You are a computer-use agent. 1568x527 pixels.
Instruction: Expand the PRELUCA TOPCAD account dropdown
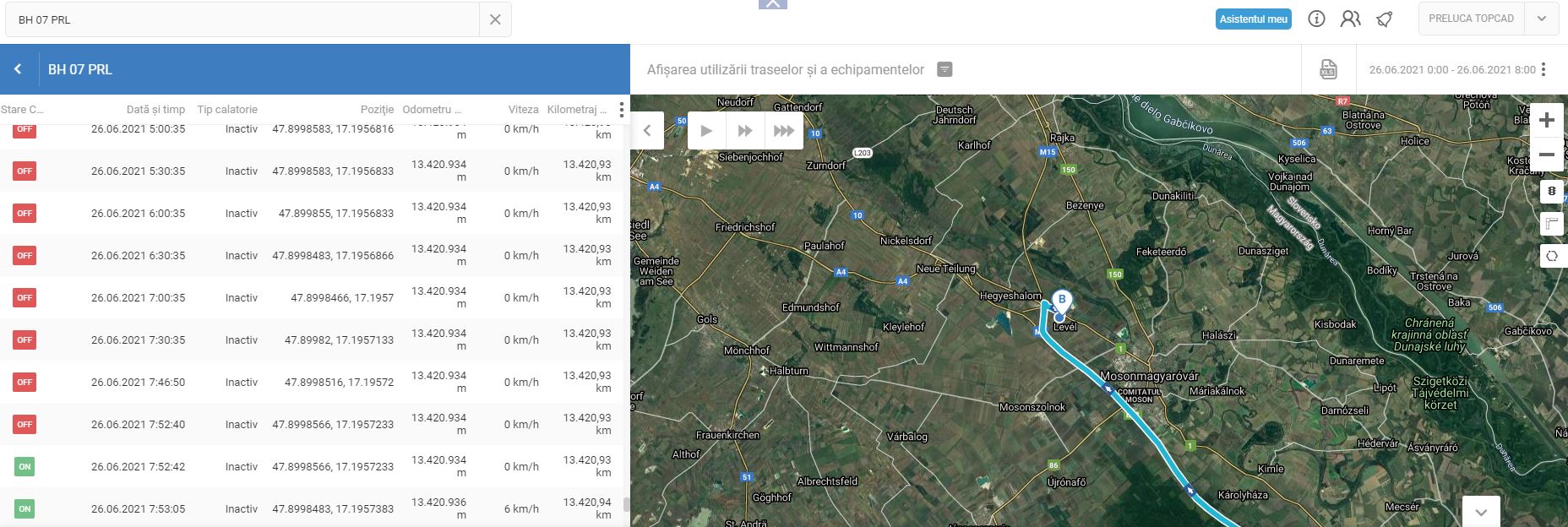click(x=1541, y=19)
